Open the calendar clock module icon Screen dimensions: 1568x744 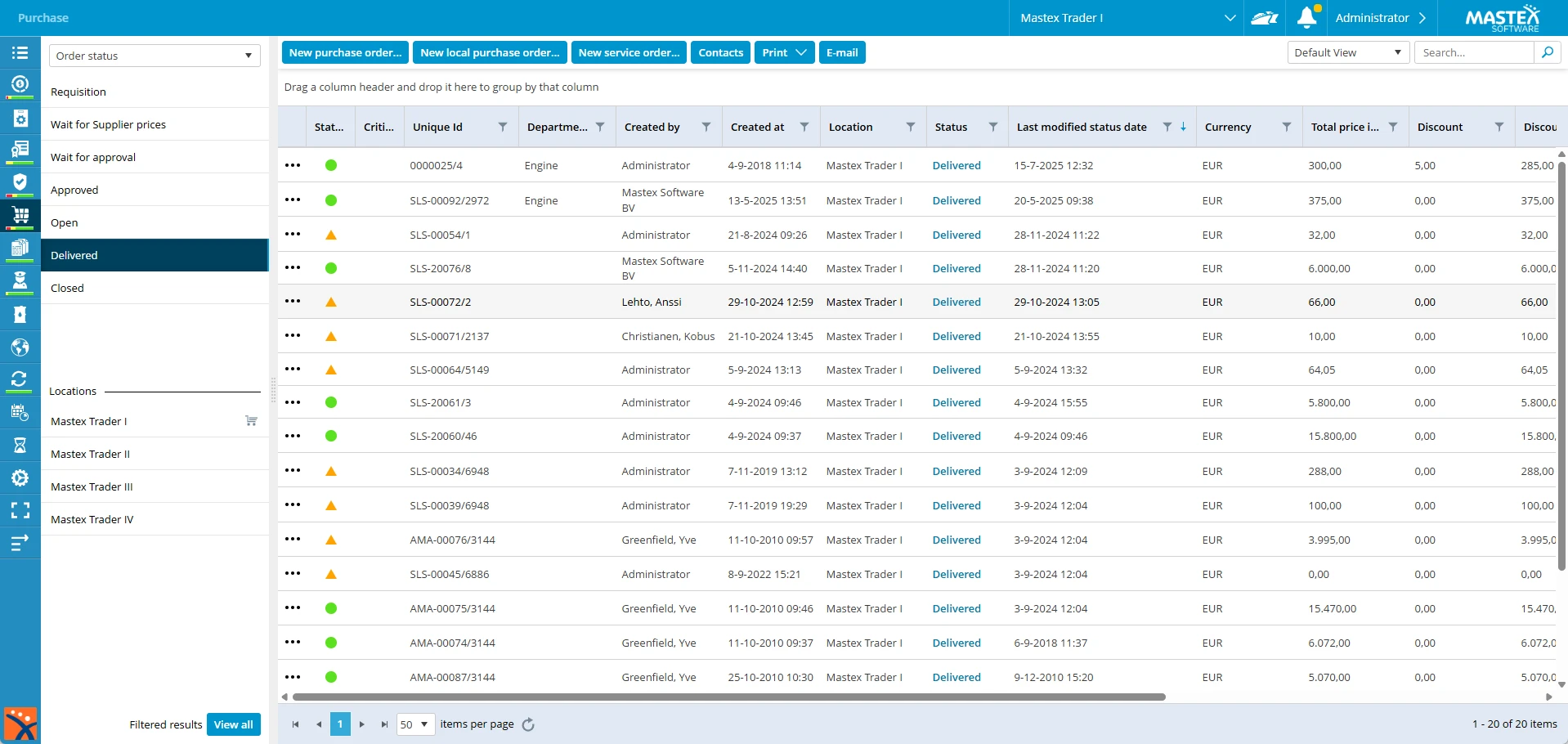click(x=20, y=412)
